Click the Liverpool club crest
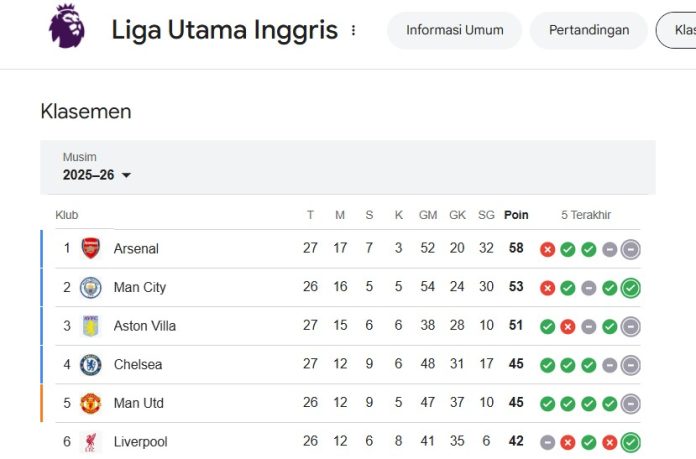Screen dimensions: 696x459 click(x=91, y=442)
